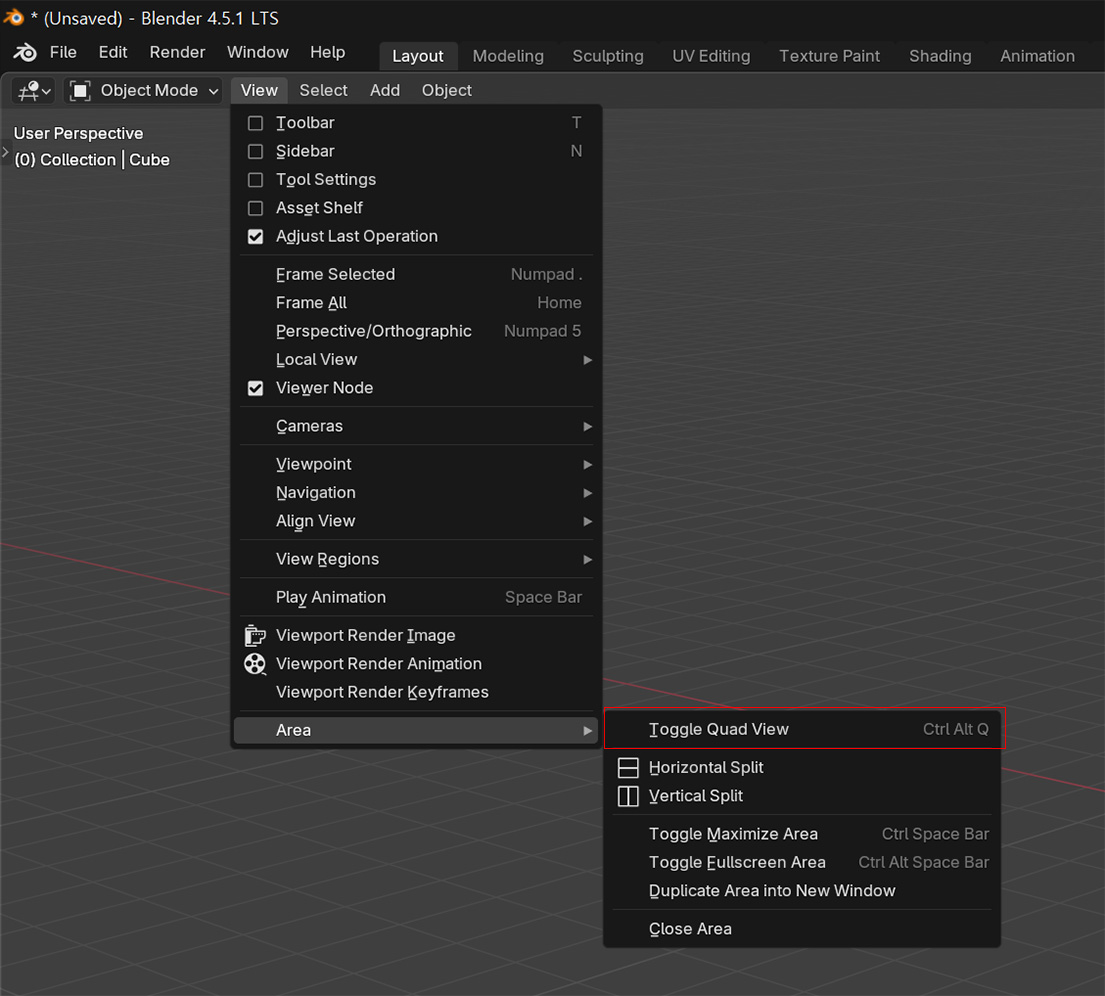Click the '(0) Collection | Cube' label

(x=92, y=160)
